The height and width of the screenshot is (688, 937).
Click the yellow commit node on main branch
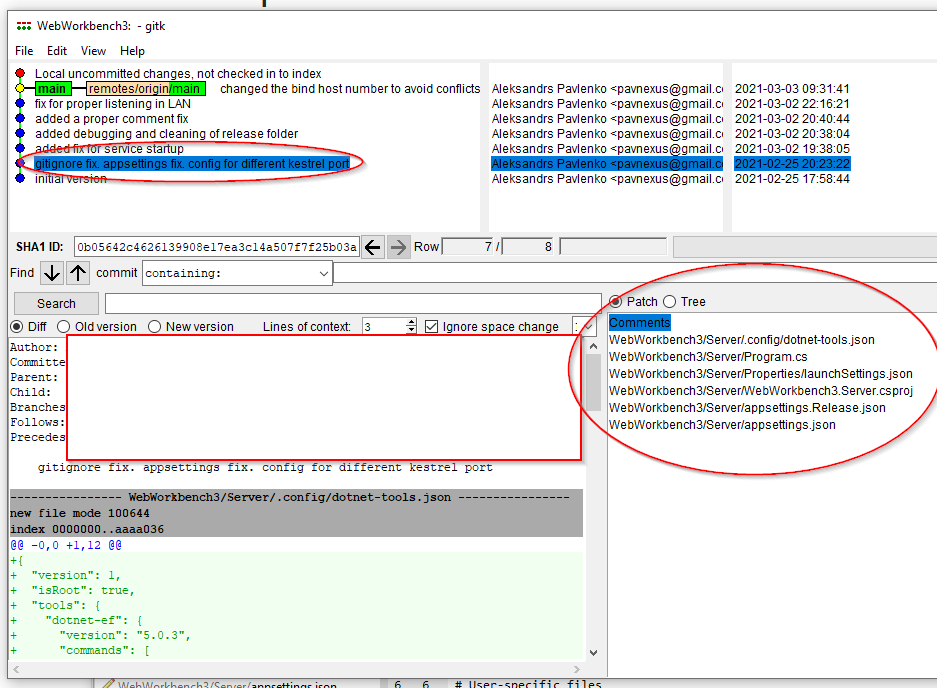21,88
